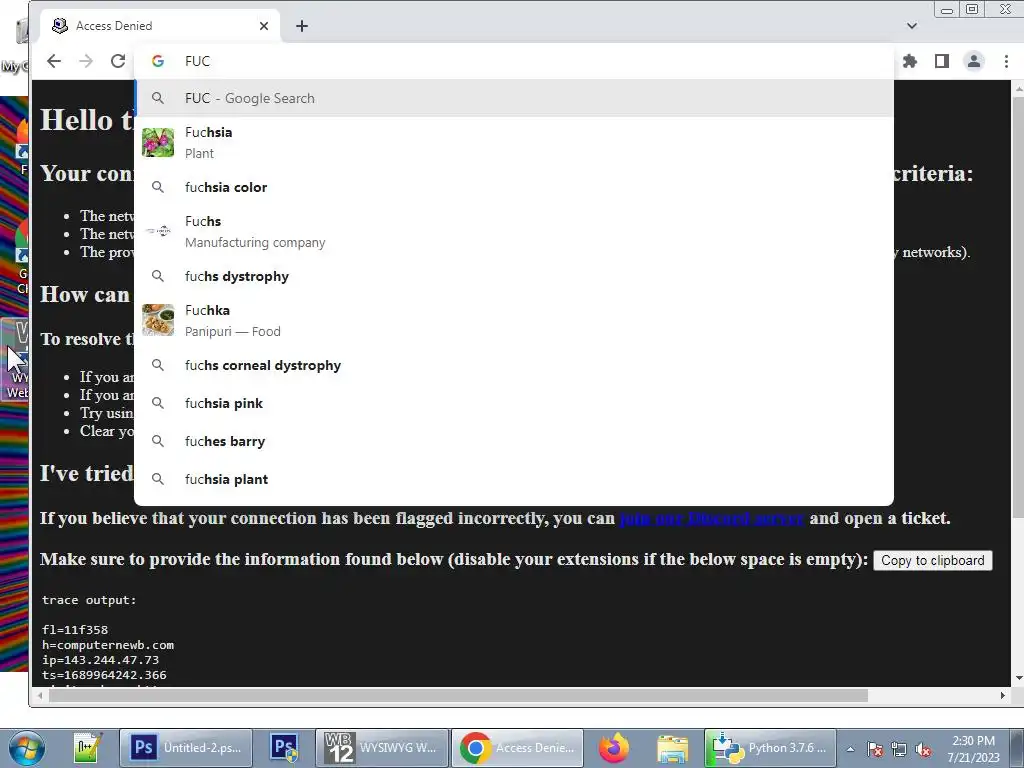The image size is (1024, 768).
Task: Open the Windows Start button
Action: tap(26, 748)
